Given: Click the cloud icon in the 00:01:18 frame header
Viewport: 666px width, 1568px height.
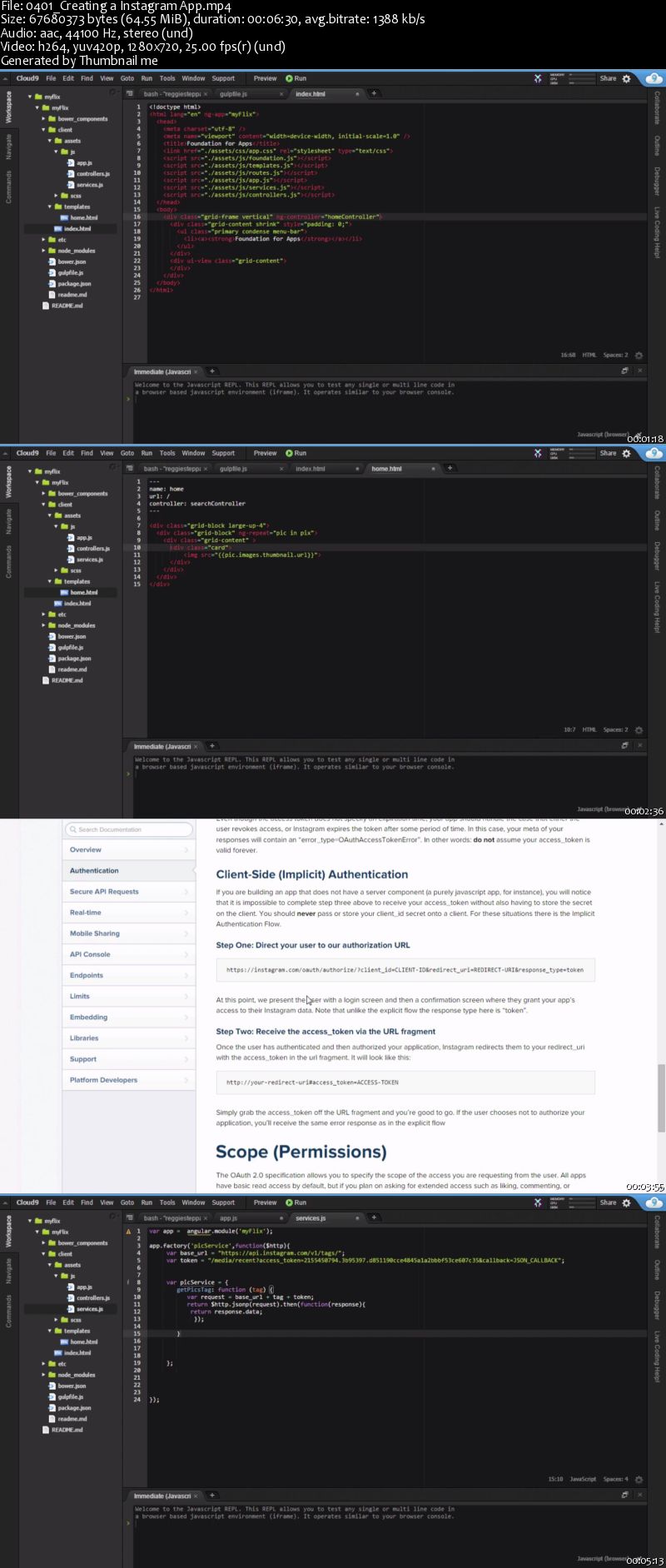Looking at the screenshot, I should tap(654, 79).
